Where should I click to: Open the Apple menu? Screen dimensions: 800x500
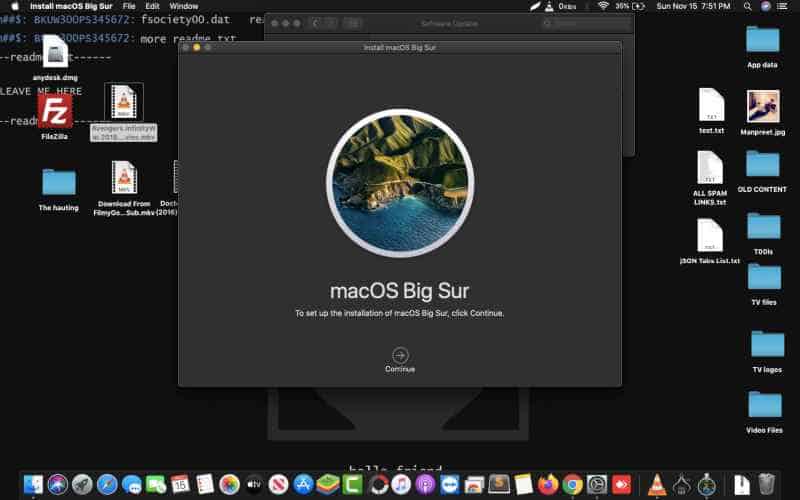pos(15,6)
